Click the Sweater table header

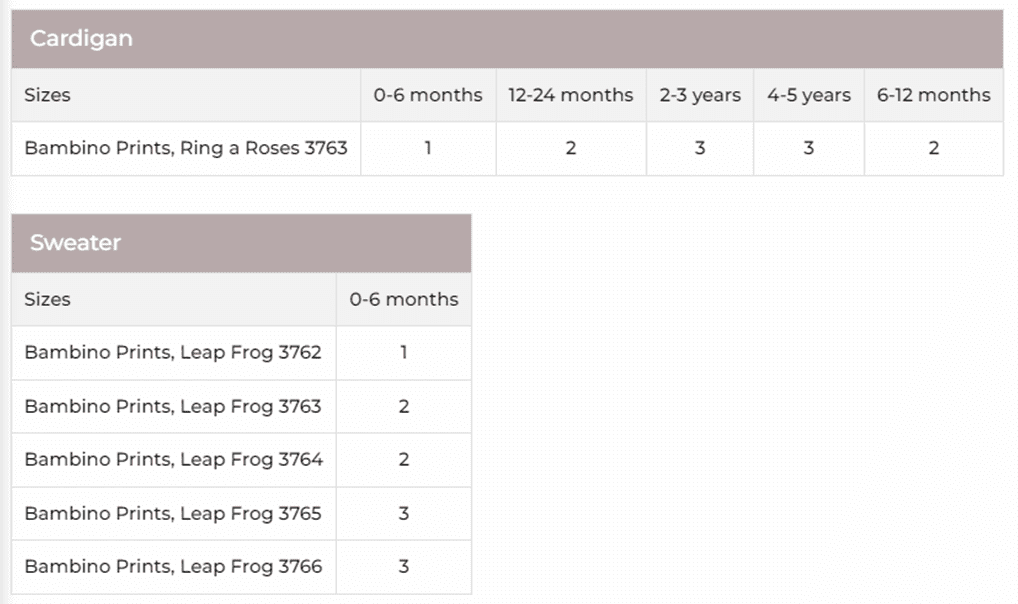coord(75,243)
